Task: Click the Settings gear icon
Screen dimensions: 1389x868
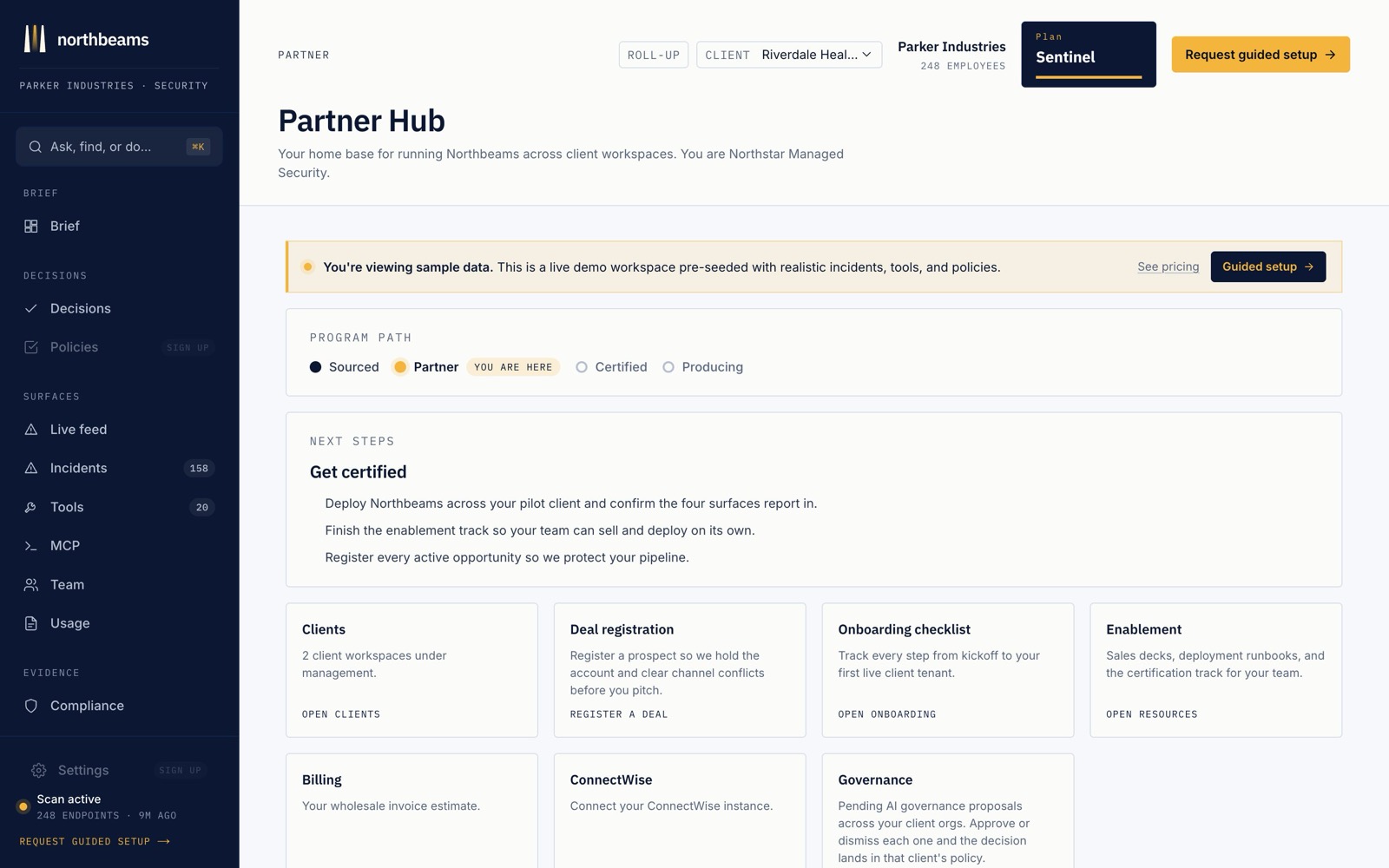Action: [x=39, y=770]
